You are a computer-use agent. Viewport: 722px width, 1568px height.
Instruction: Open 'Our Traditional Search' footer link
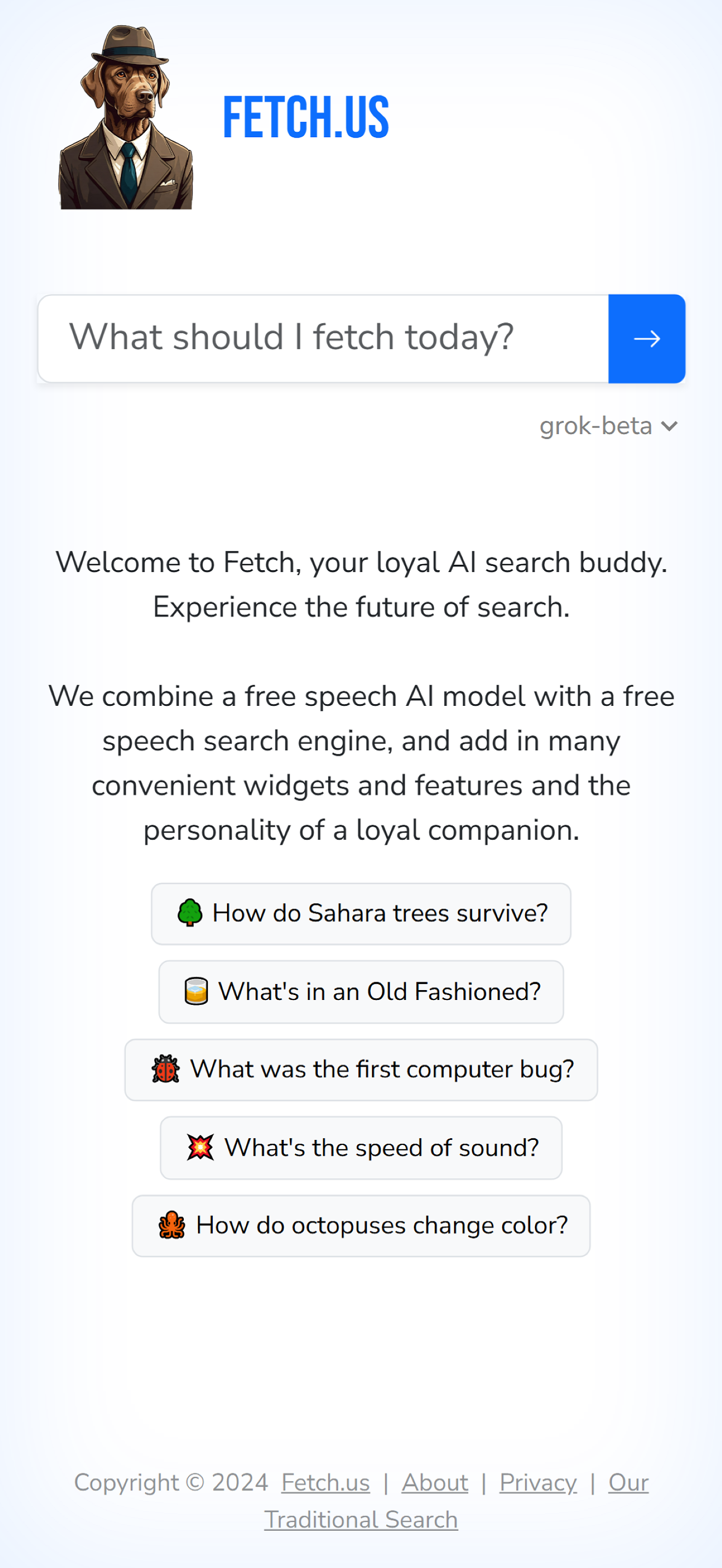click(x=361, y=1519)
